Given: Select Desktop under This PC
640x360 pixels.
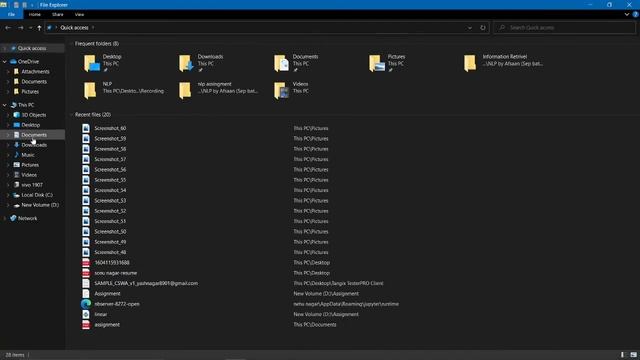Looking at the screenshot, I should (31, 125).
